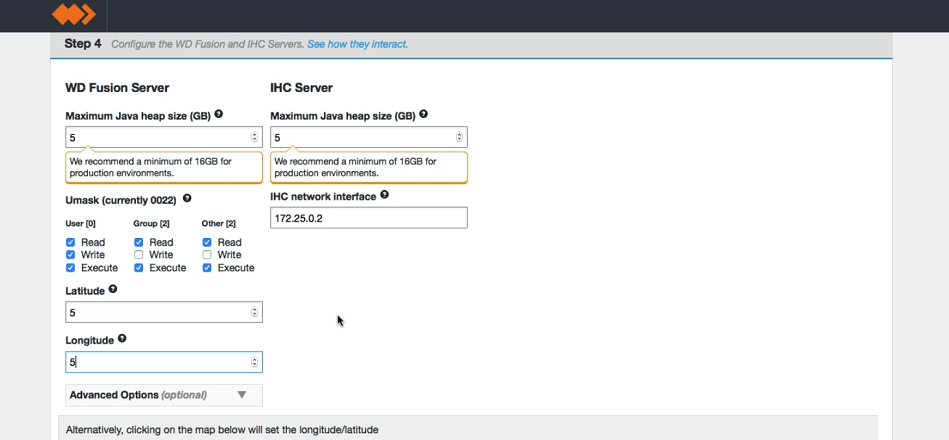Enable Group Write permission
Image resolution: width=949 pixels, height=440 pixels.
139,255
